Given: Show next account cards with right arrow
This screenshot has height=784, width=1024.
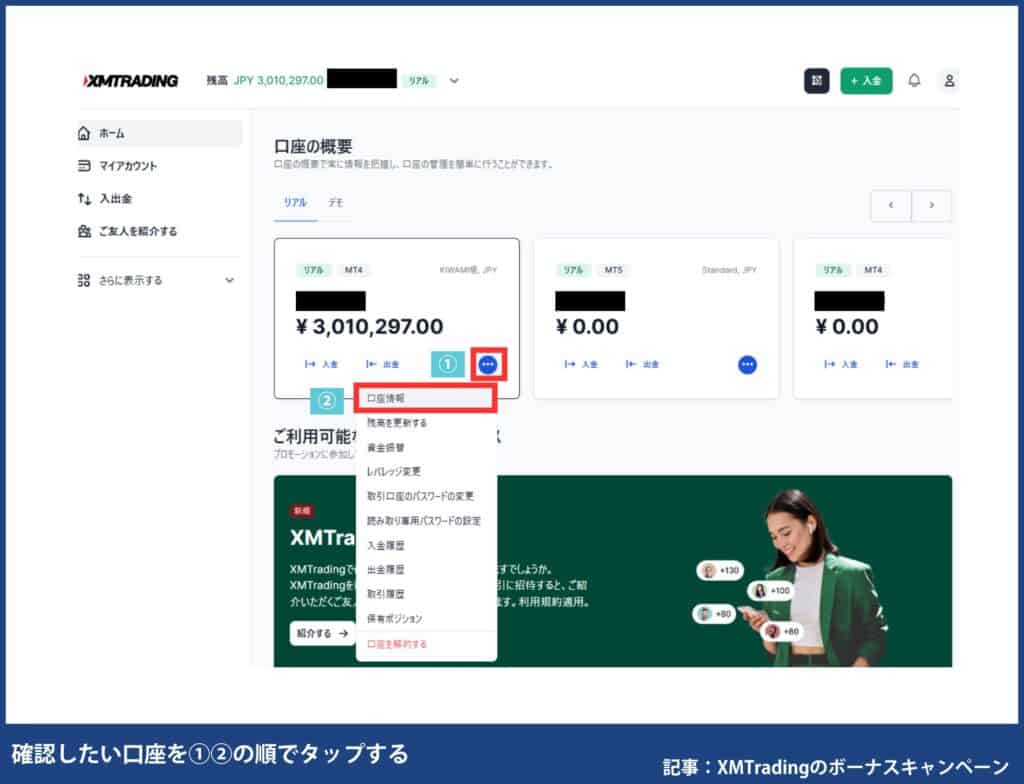Looking at the screenshot, I should 931,205.
